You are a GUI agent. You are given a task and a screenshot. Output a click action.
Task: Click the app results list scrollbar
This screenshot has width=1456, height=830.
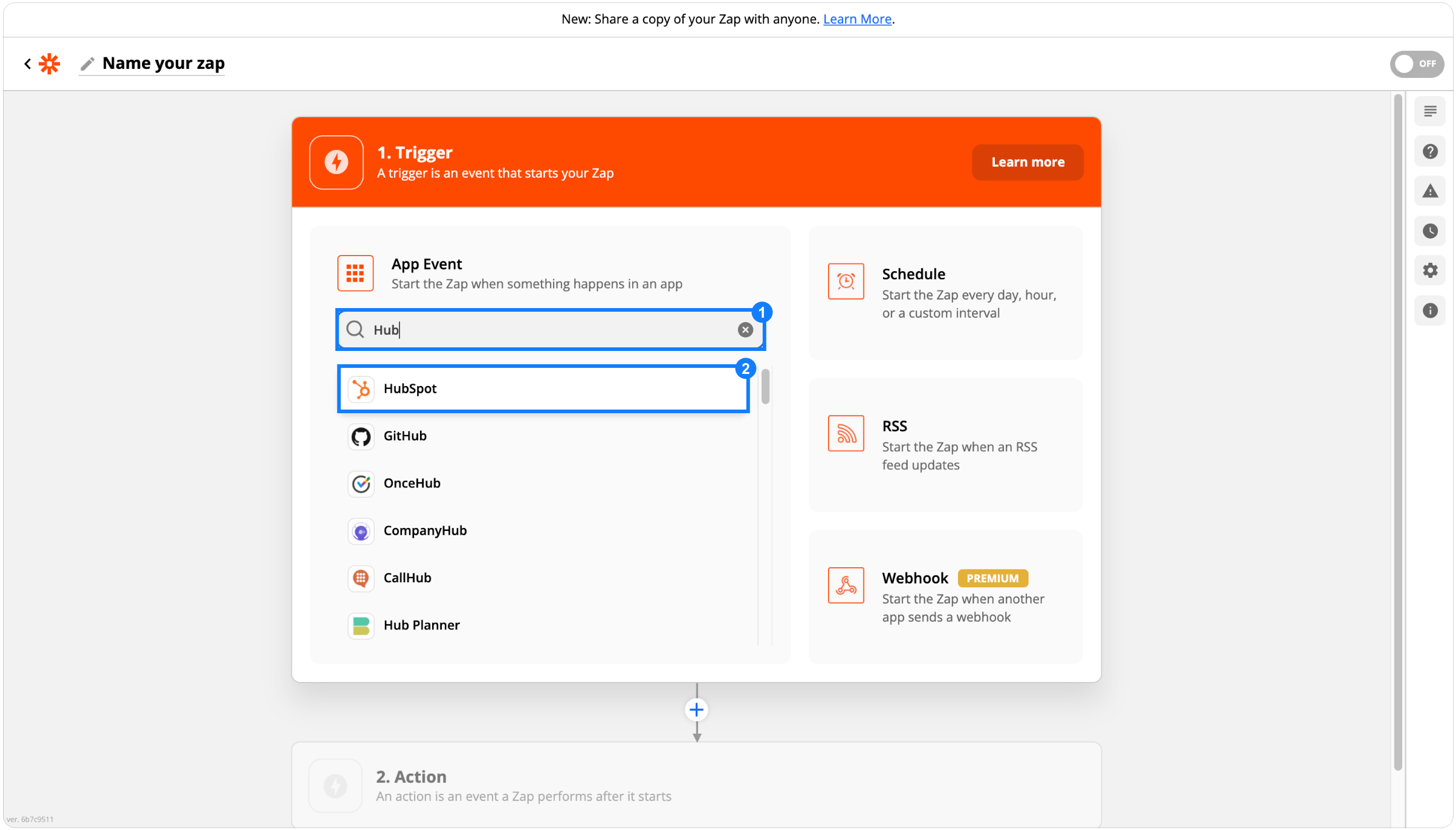coord(765,387)
